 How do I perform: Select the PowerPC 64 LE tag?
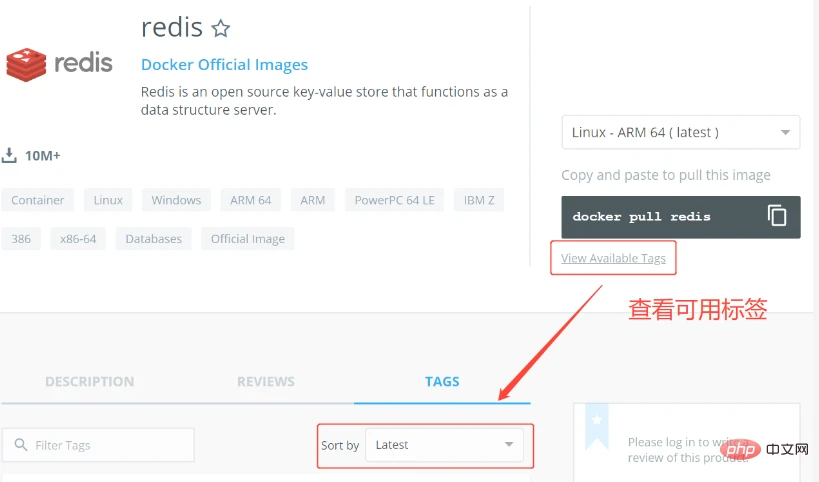pyautogui.click(x=394, y=200)
